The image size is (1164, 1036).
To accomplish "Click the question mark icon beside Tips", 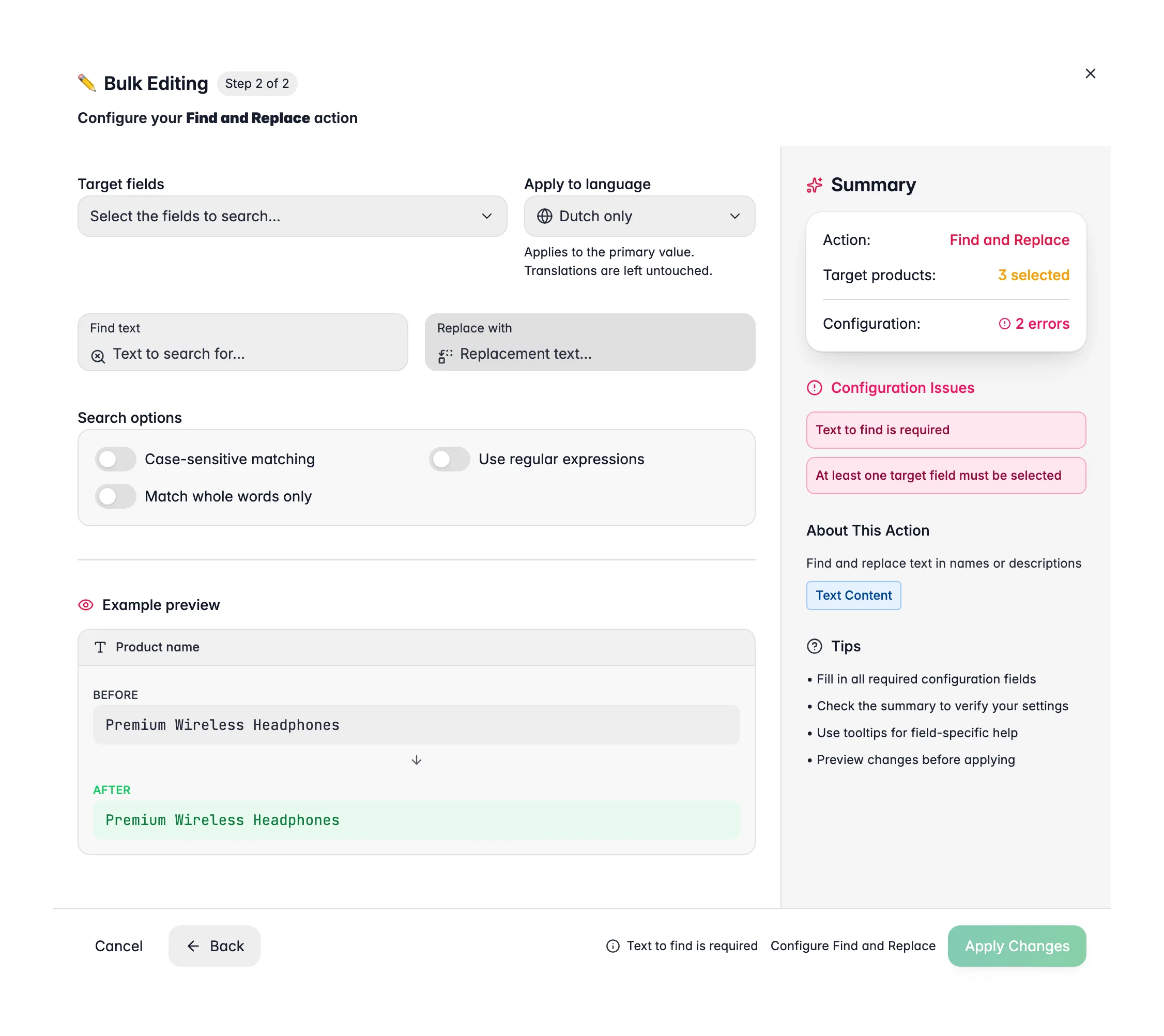I will (x=815, y=646).
